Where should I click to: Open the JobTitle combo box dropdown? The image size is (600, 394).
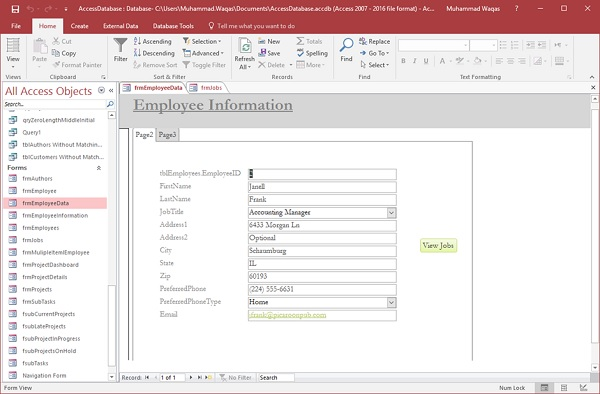point(391,213)
